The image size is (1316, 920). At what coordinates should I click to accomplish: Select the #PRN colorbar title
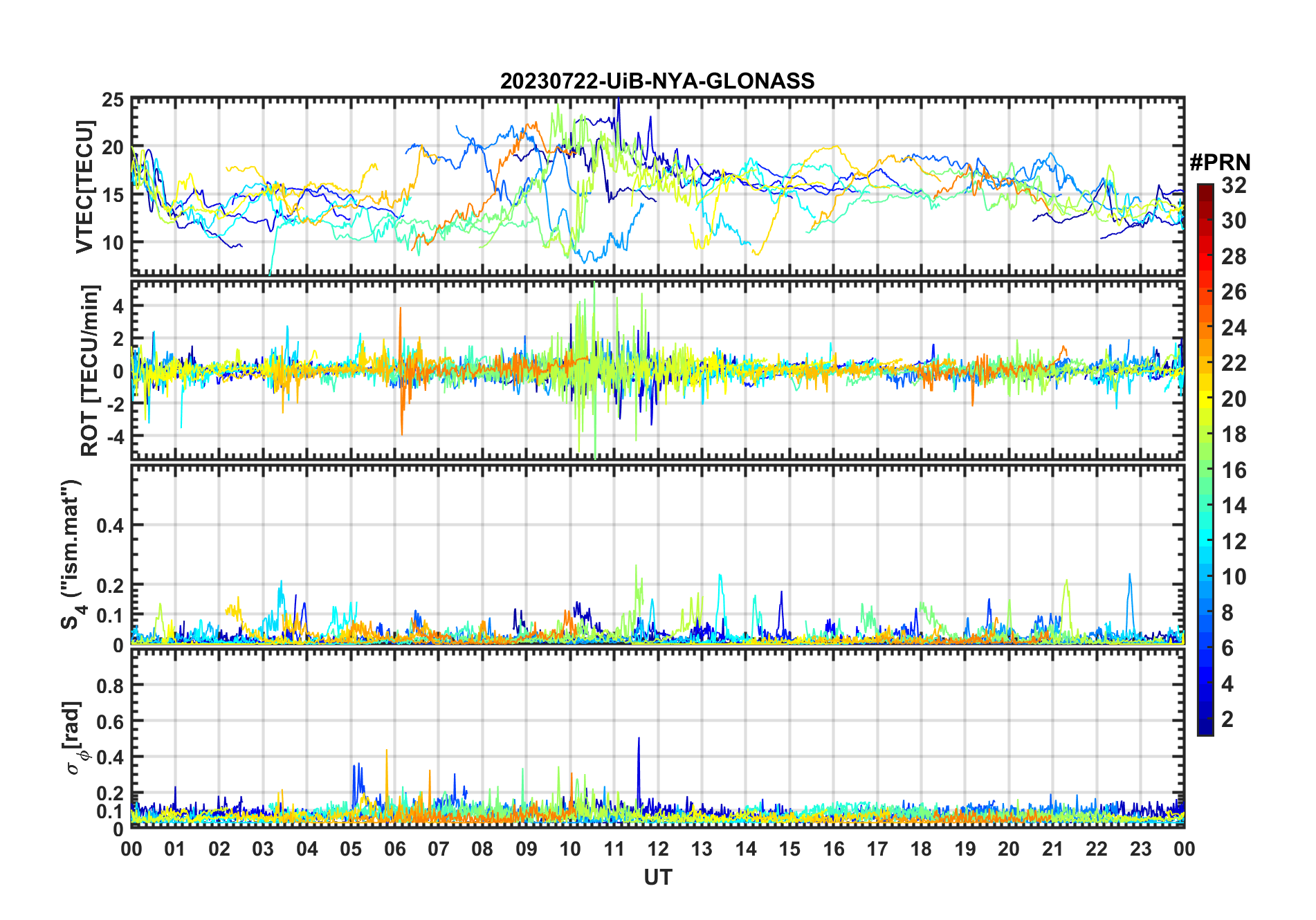coord(1220,163)
